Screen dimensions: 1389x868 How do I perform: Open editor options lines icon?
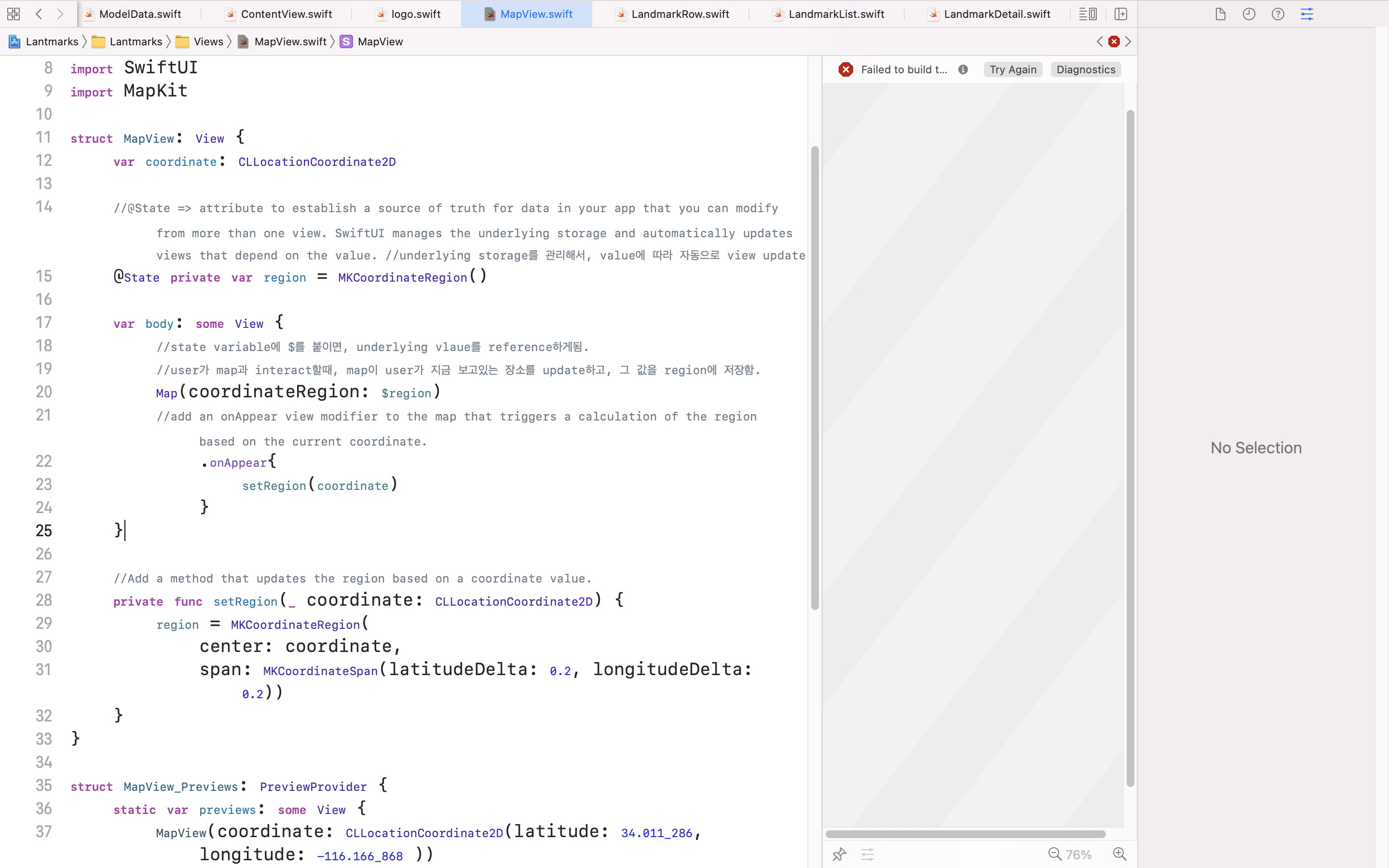(1087, 14)
